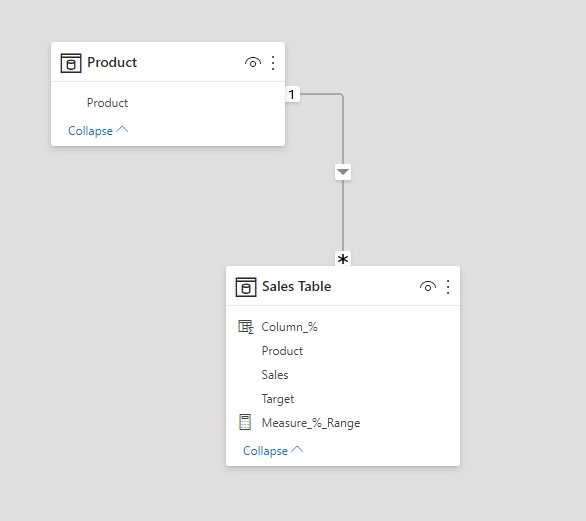Click the calculated column icon beside Column_%

coord(246,327)
